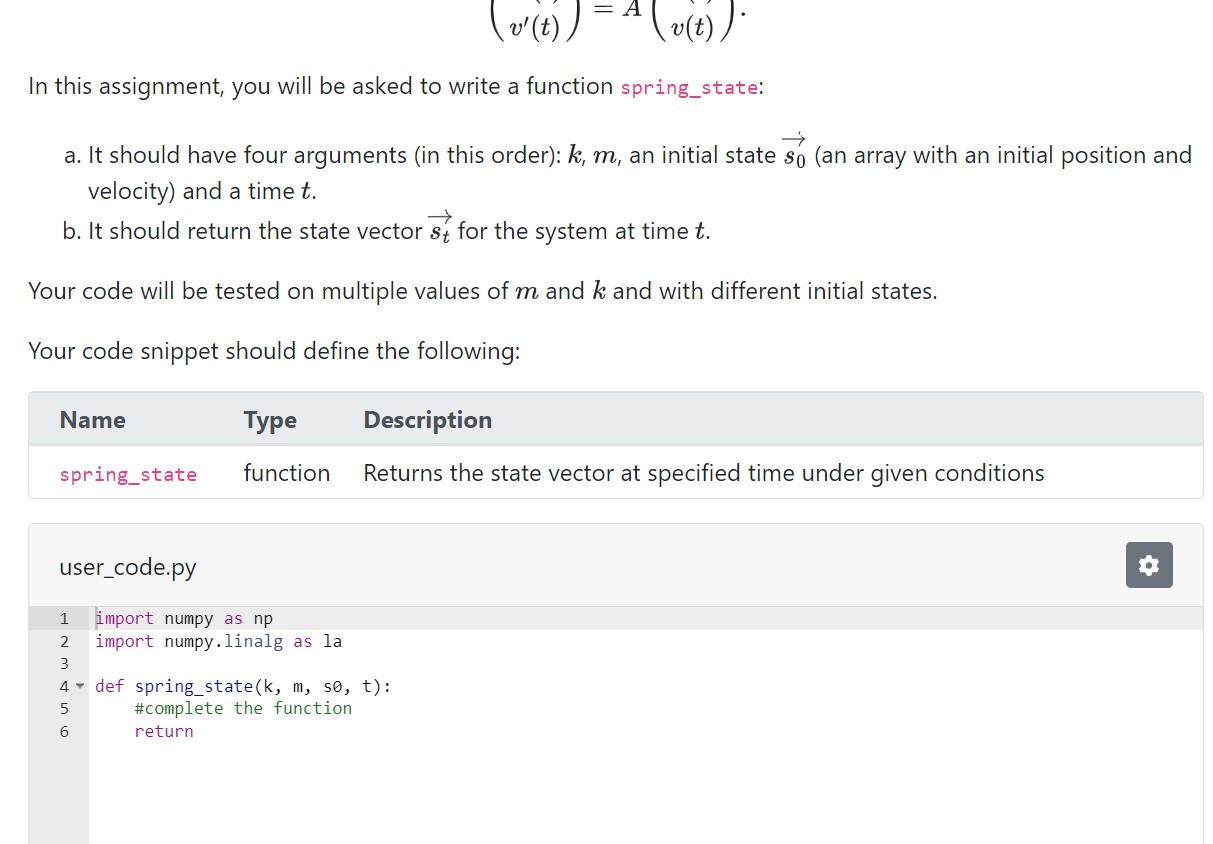Click the 'def spring_state' line

[x=242, y=686]
